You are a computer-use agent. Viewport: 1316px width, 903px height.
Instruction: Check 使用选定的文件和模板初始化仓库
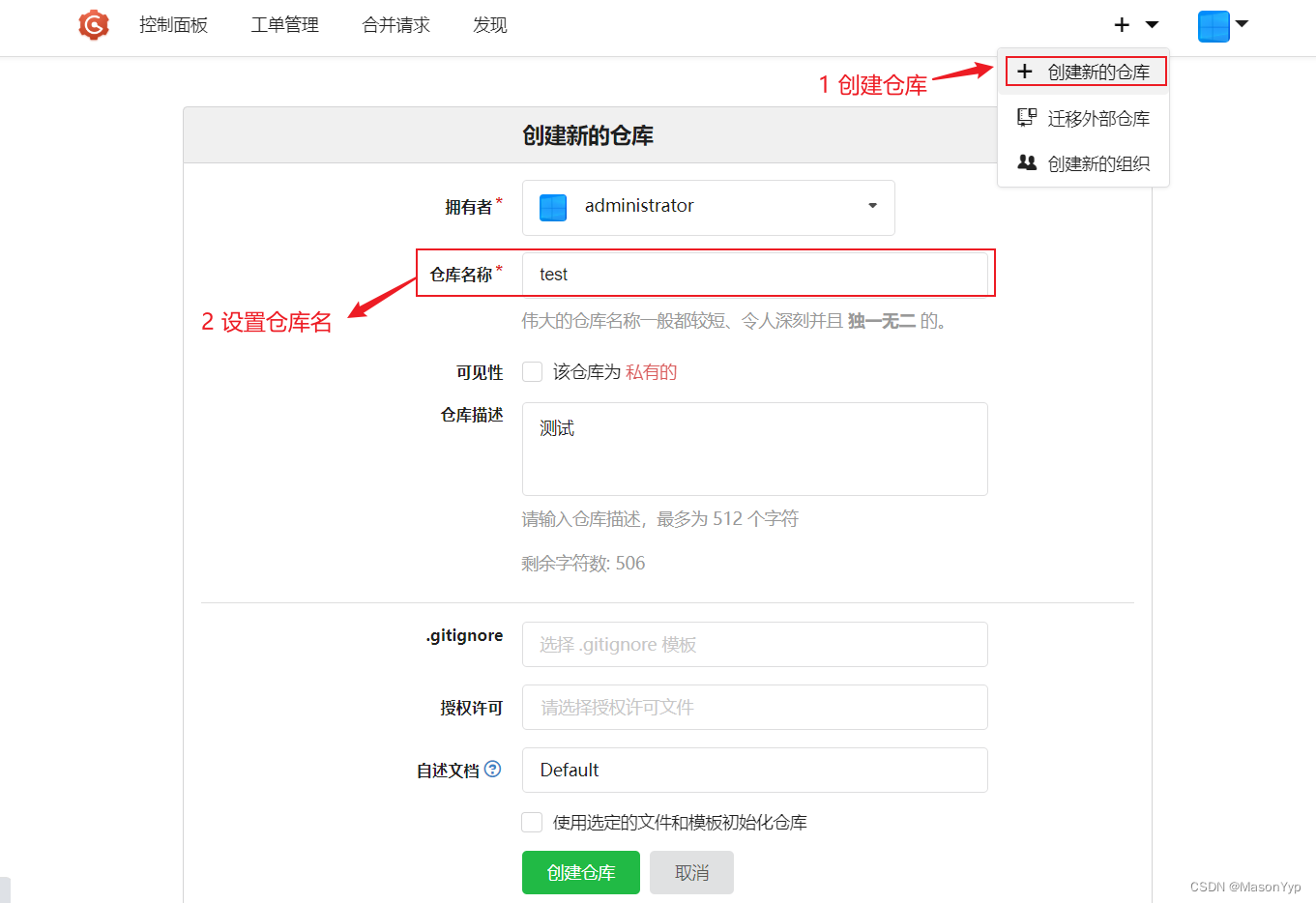tap(532, 822)
